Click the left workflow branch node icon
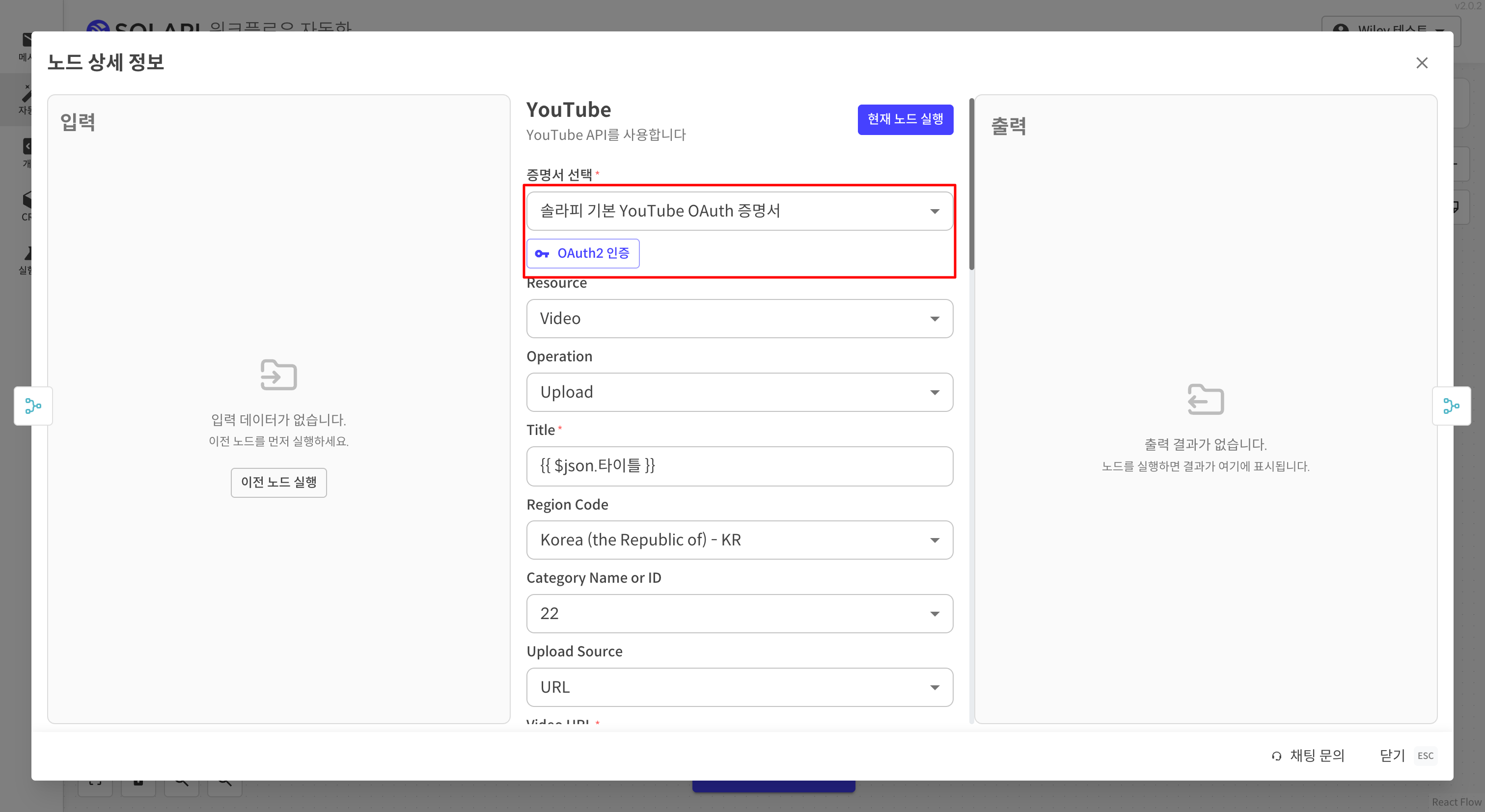The width and height of the screenshot is (1485, 812). coord(33,406)
